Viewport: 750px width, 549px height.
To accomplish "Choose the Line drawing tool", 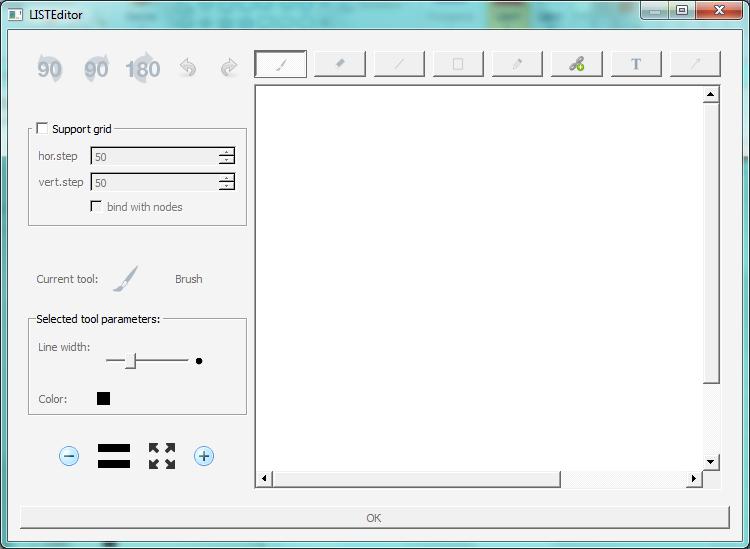I will (x=399, y=64).
